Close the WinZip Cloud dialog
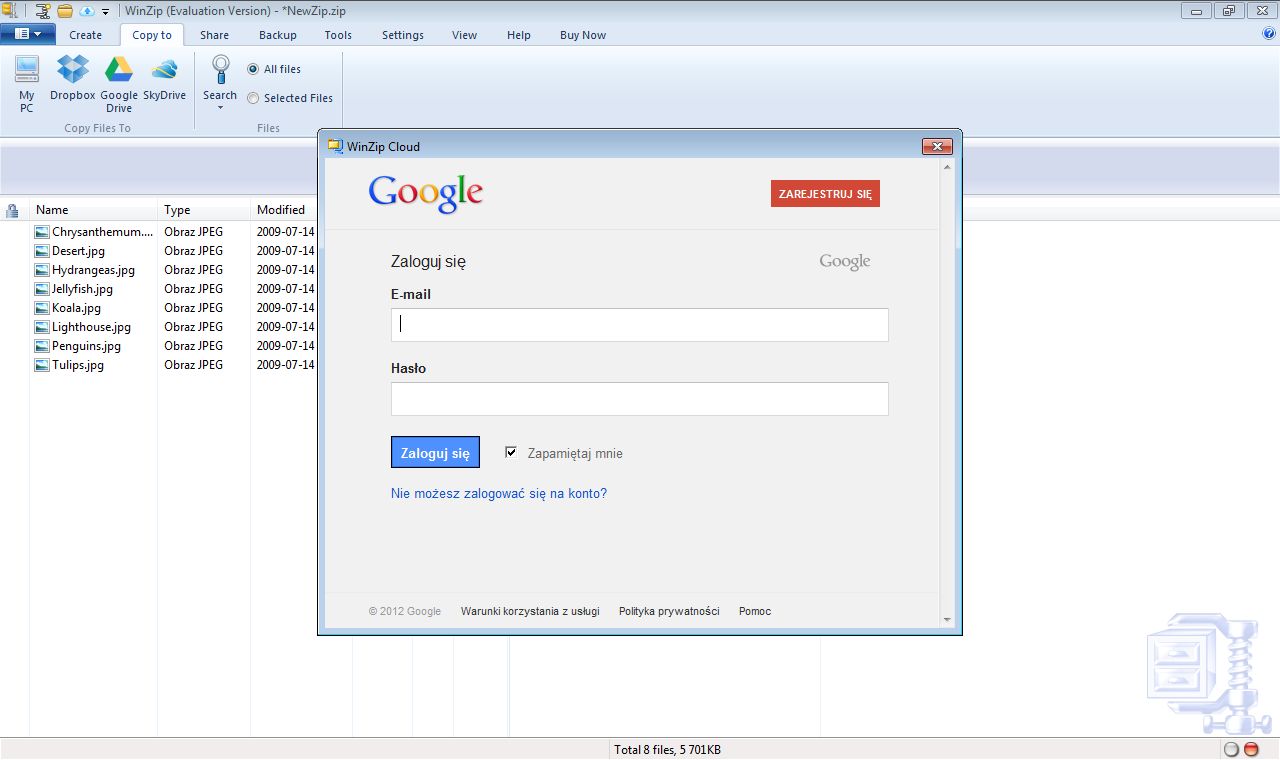The height and width of the screenshot is (760, 1280). [x=936, y=146]
